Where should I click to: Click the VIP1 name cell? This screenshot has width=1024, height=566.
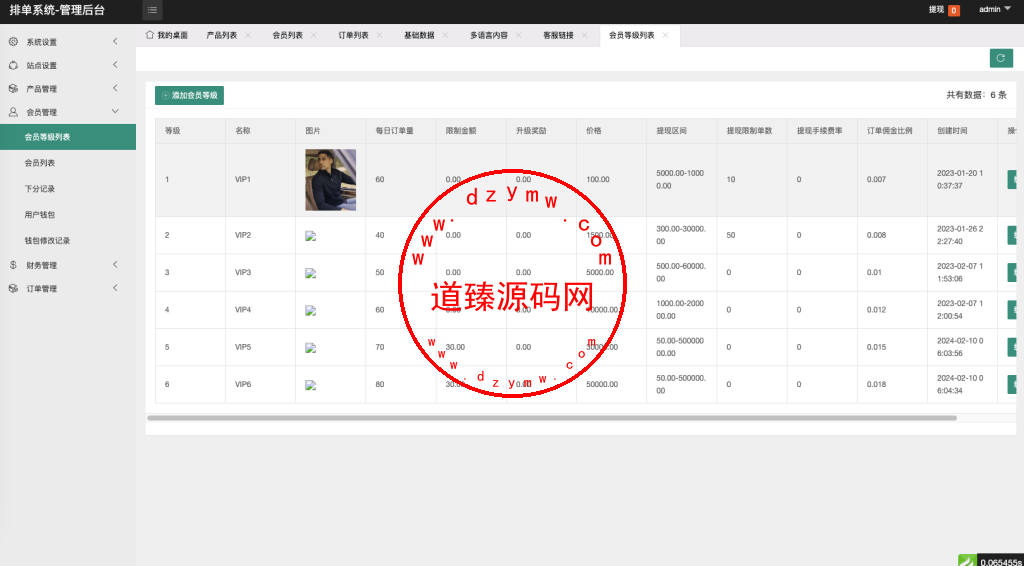pyautogui.click(x=261, y=180)
